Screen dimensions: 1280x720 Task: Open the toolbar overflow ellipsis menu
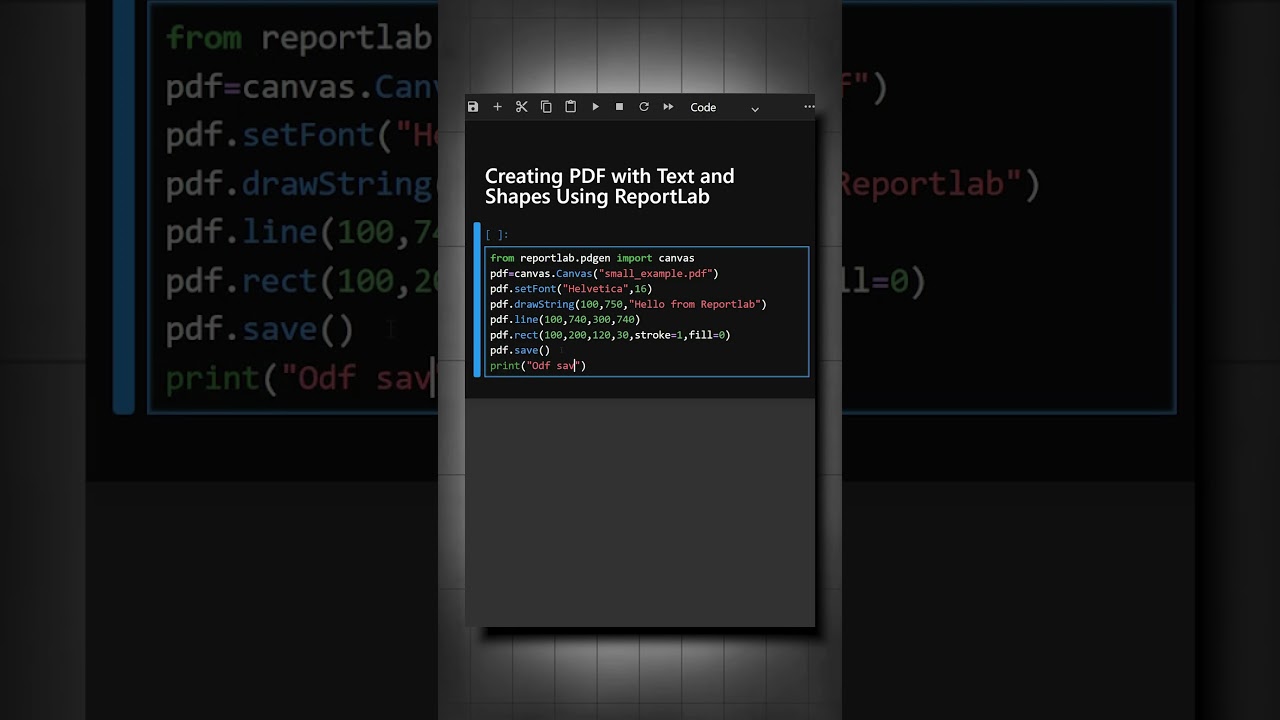(809, 107)
